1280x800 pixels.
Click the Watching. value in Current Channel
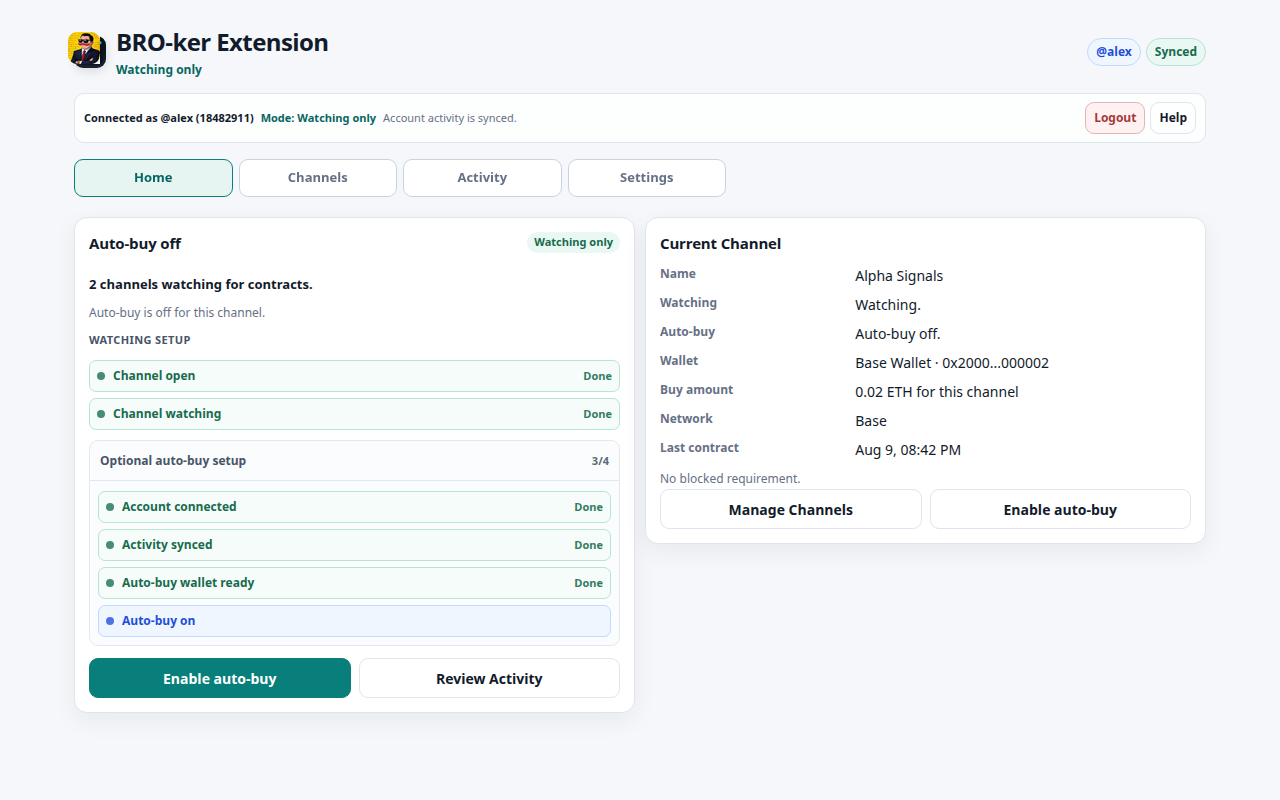coord(888,305)
